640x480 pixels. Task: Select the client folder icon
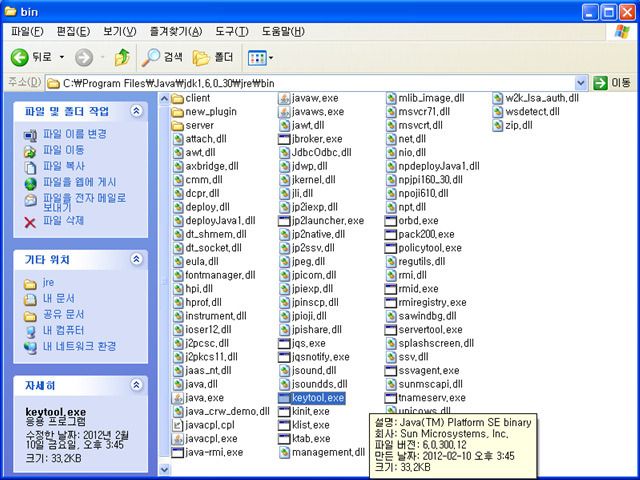coord(177,98)
